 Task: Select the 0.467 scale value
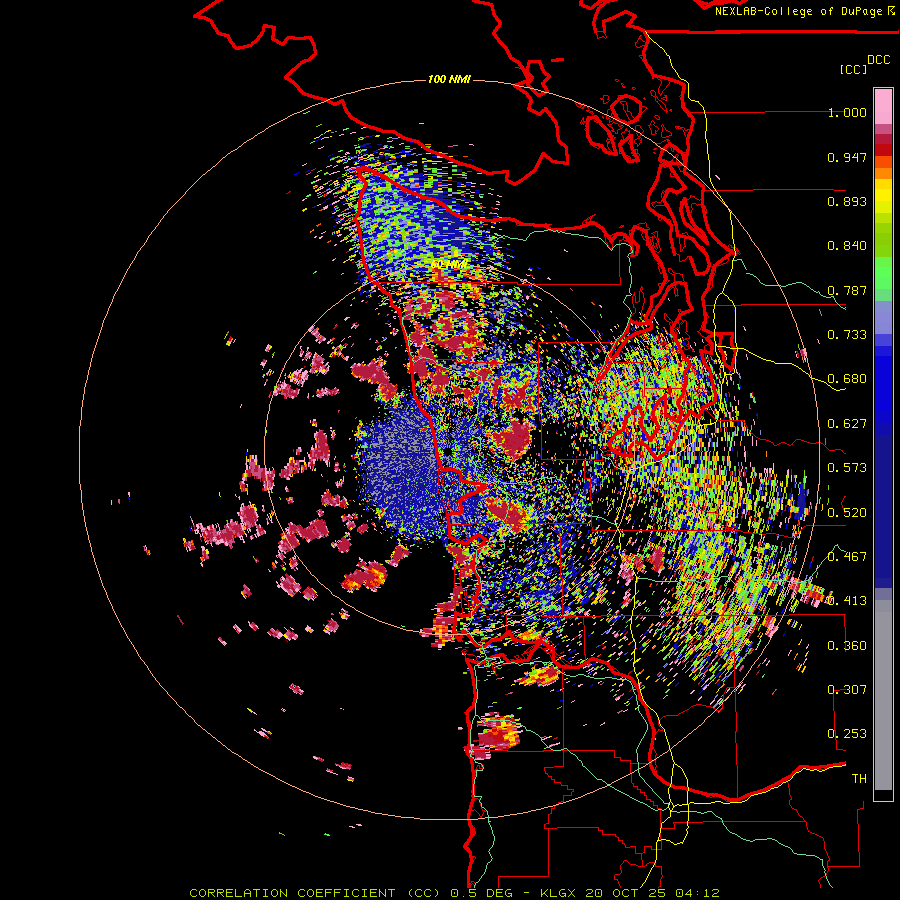coord(847,557)
